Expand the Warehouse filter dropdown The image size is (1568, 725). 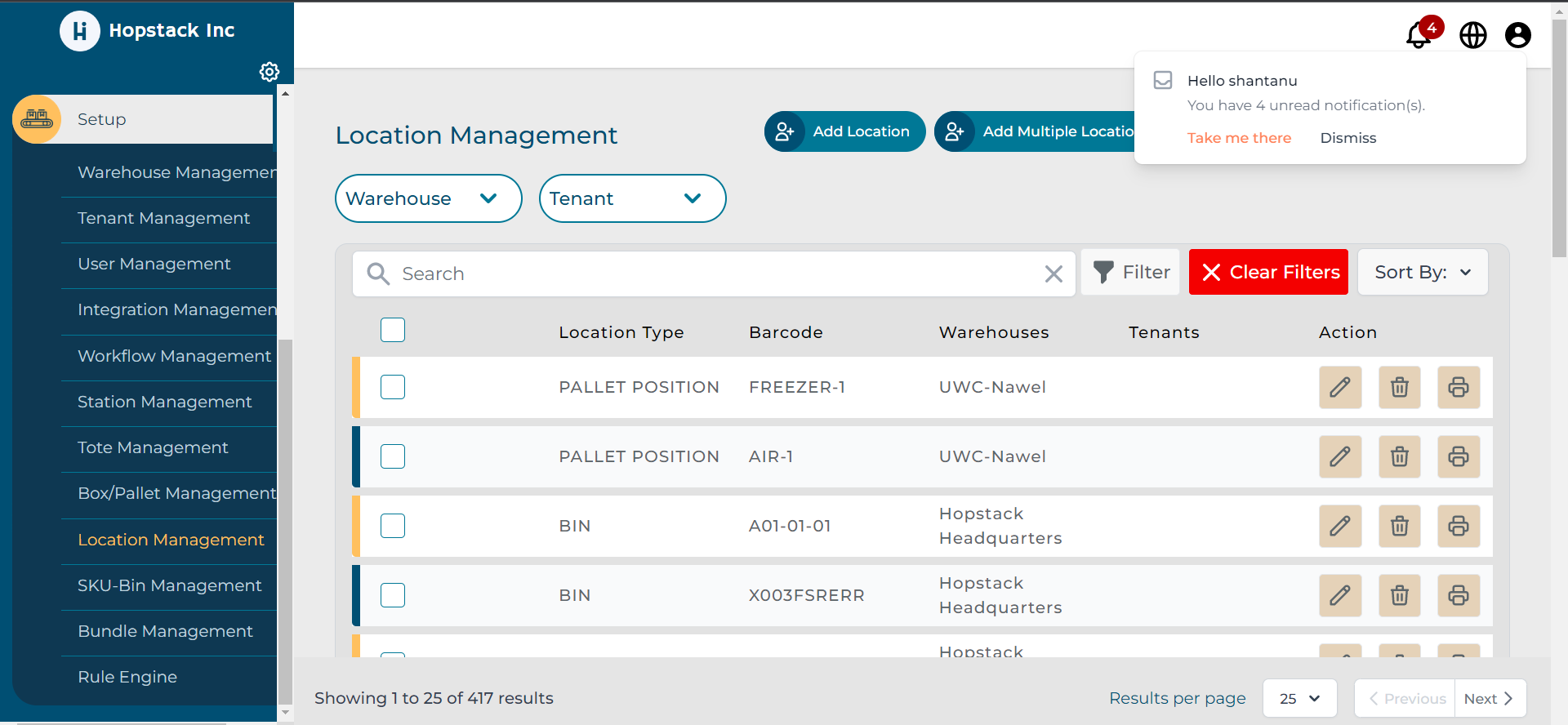tap(428, 198)
